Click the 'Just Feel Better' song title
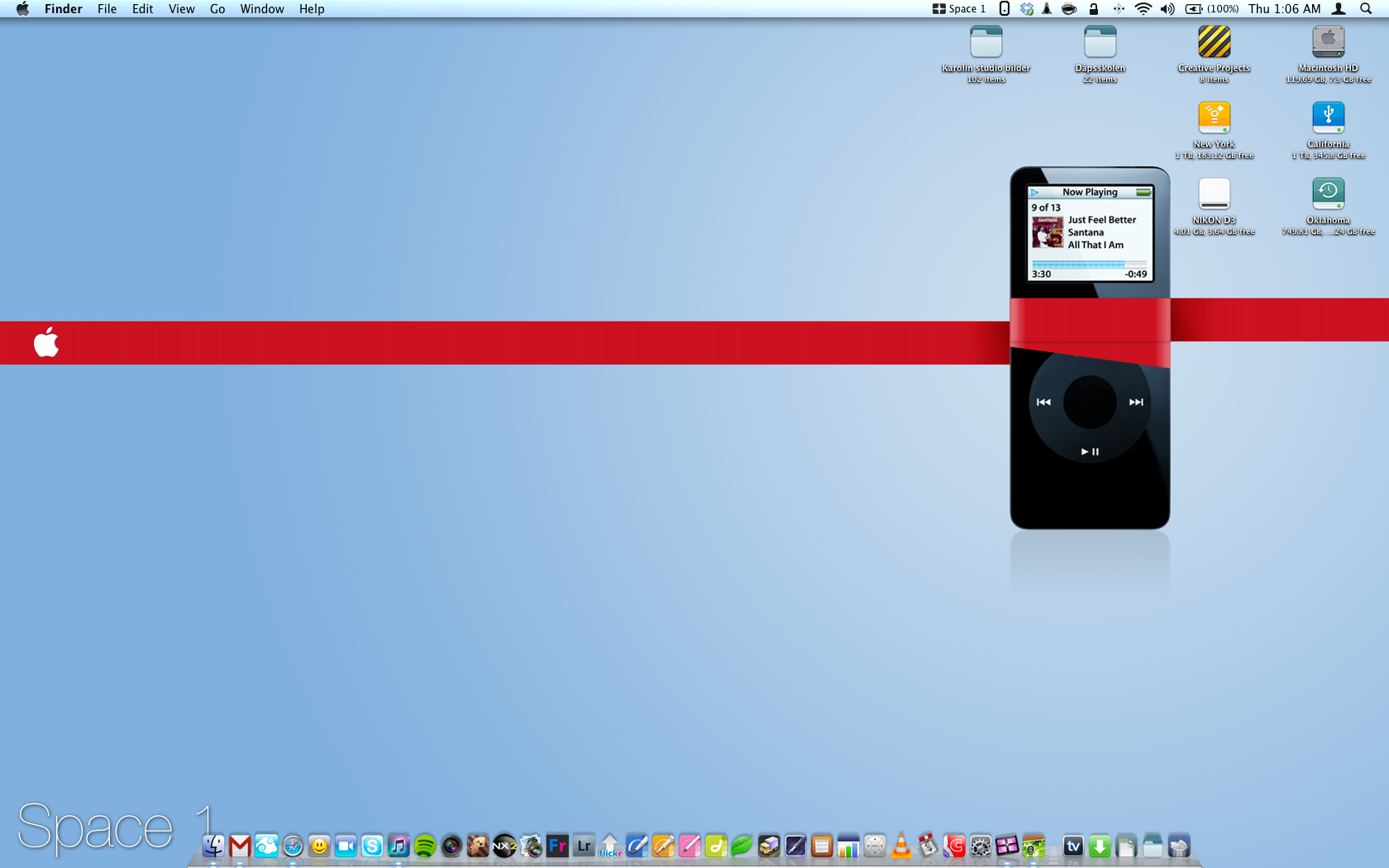The height and width of the screenshot is (868, 1389). click(x=1102, y=220)
